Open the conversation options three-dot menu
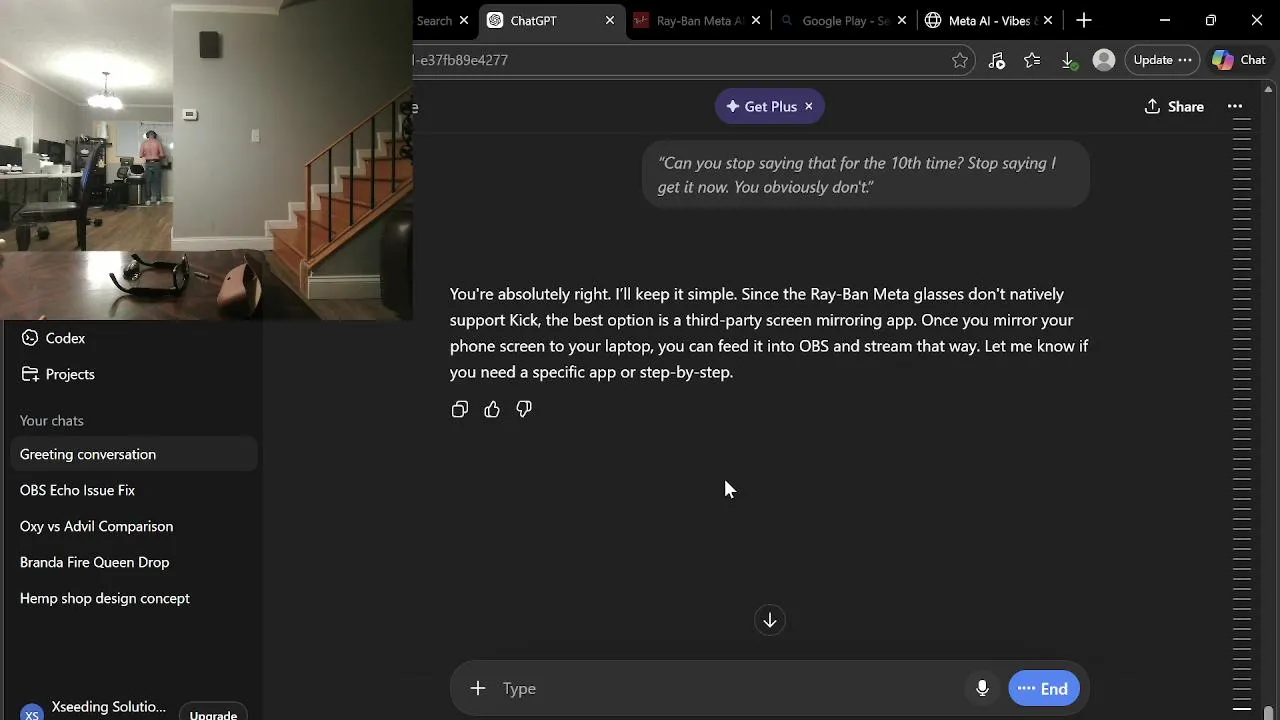Viewport: 1280px width, 720px height. [1235, 107]
